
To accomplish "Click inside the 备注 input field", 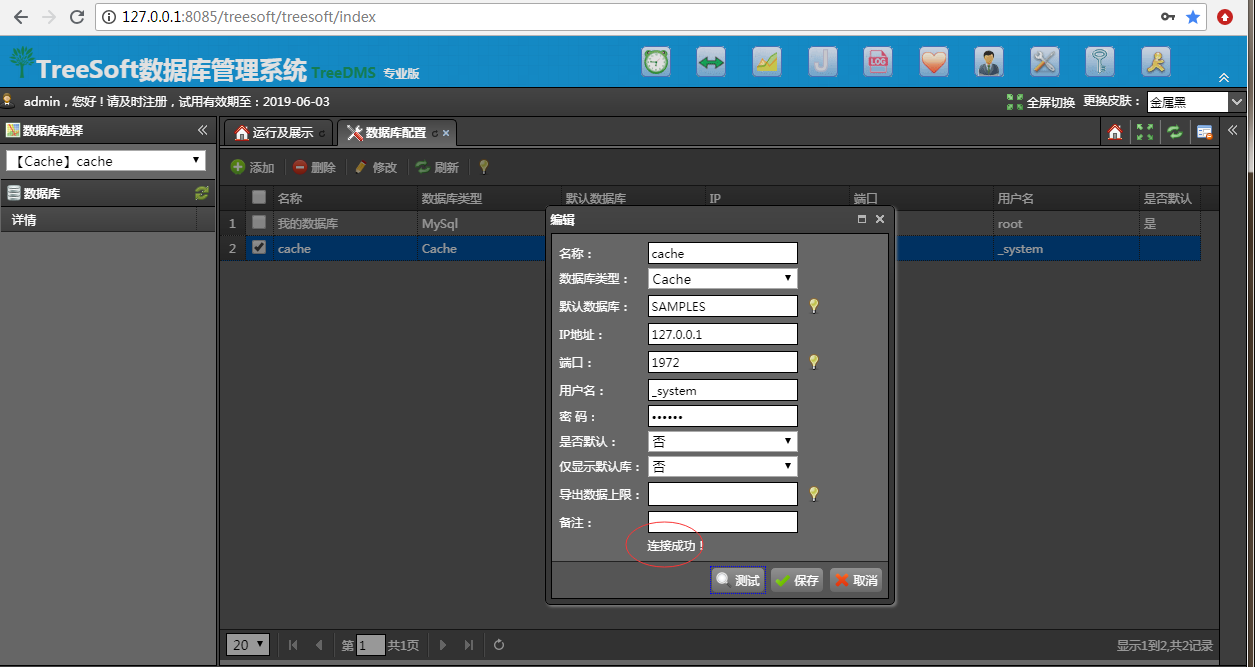I will click(722, 521).
